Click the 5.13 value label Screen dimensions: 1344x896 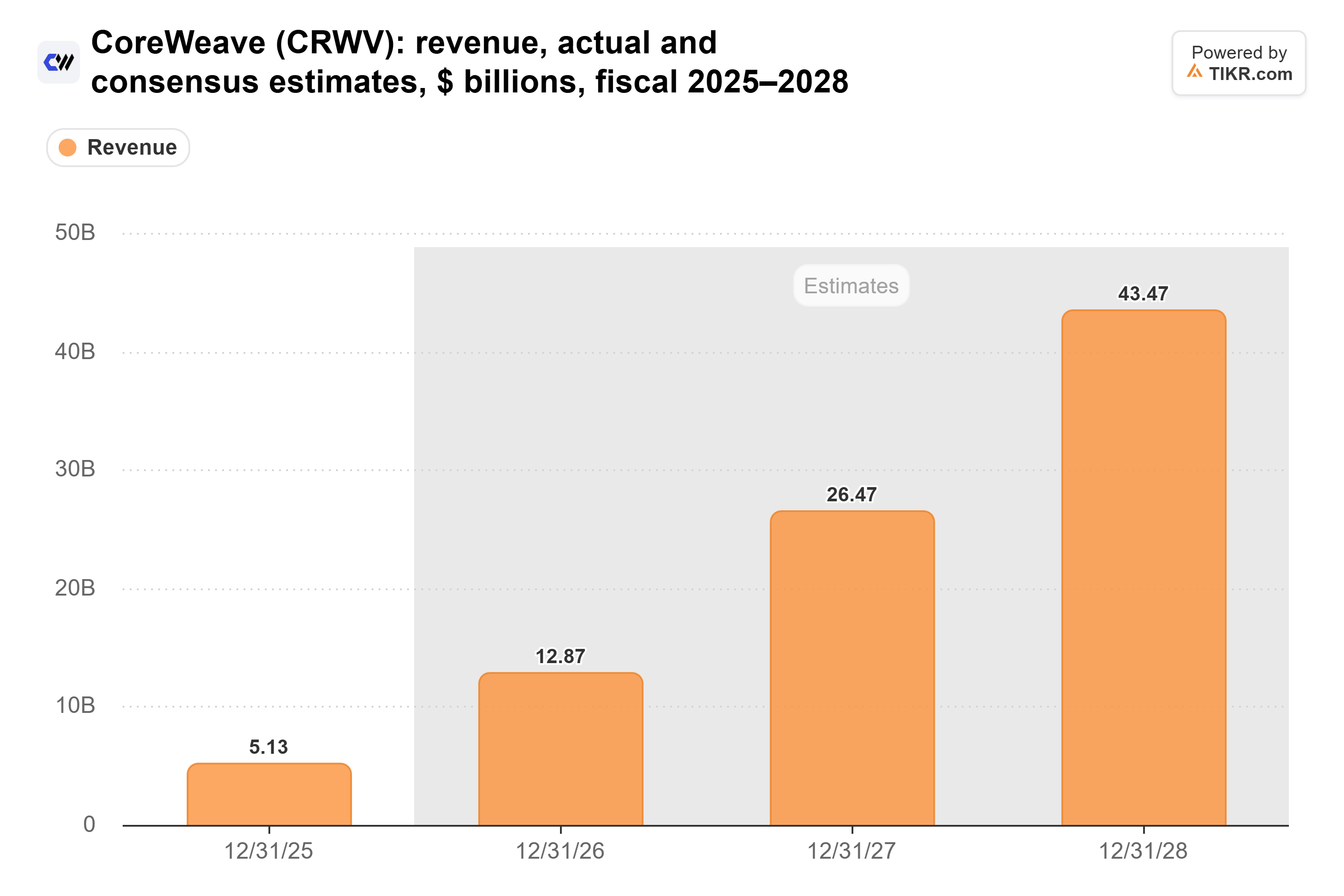pyautogui.click(x=268, y=747)
